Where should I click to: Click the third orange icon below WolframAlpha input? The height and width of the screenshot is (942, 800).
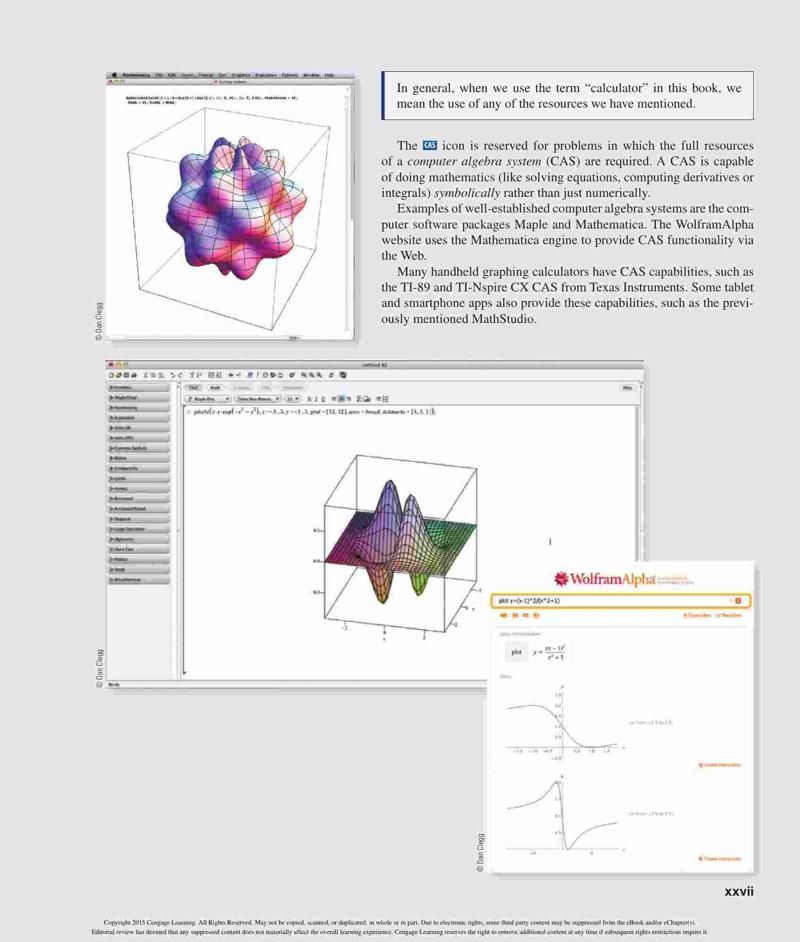coord(526,615)
